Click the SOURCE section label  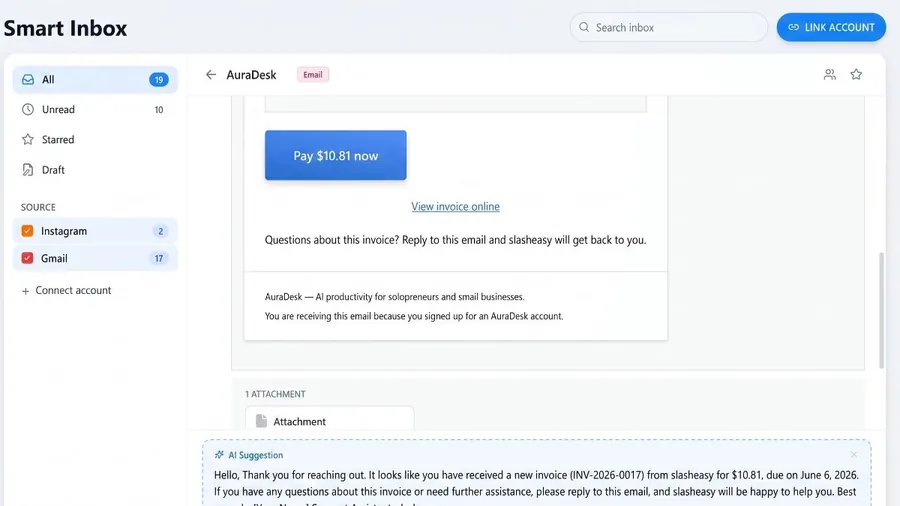point(38,207)
